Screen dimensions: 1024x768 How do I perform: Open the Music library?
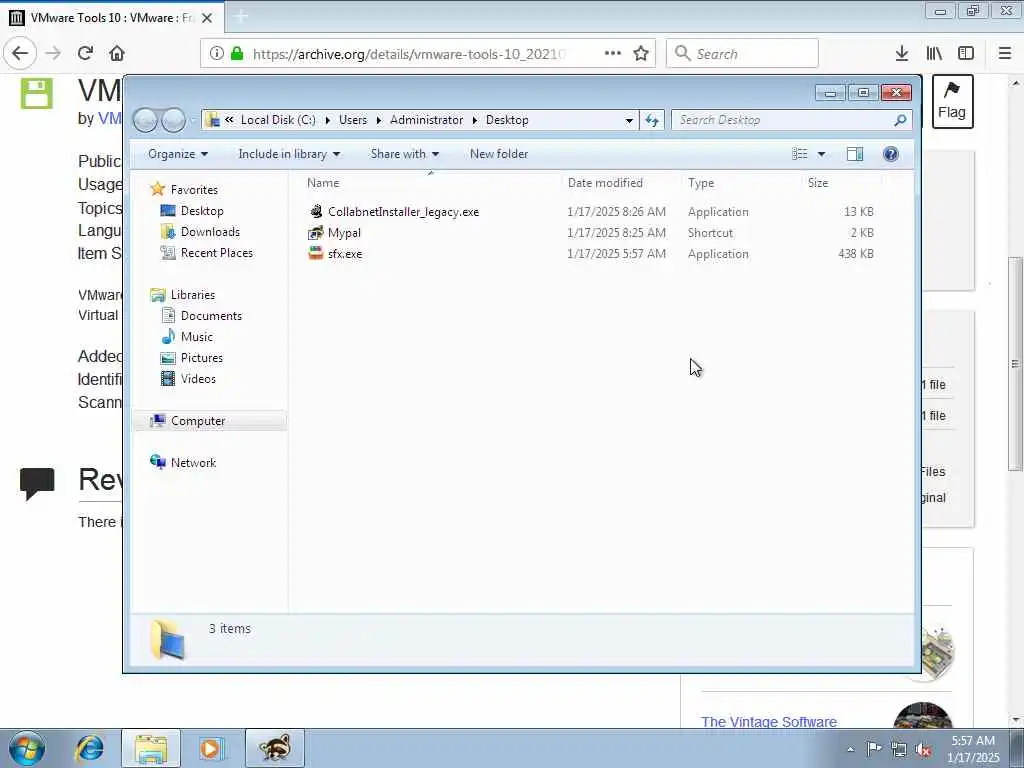[197, 337]
